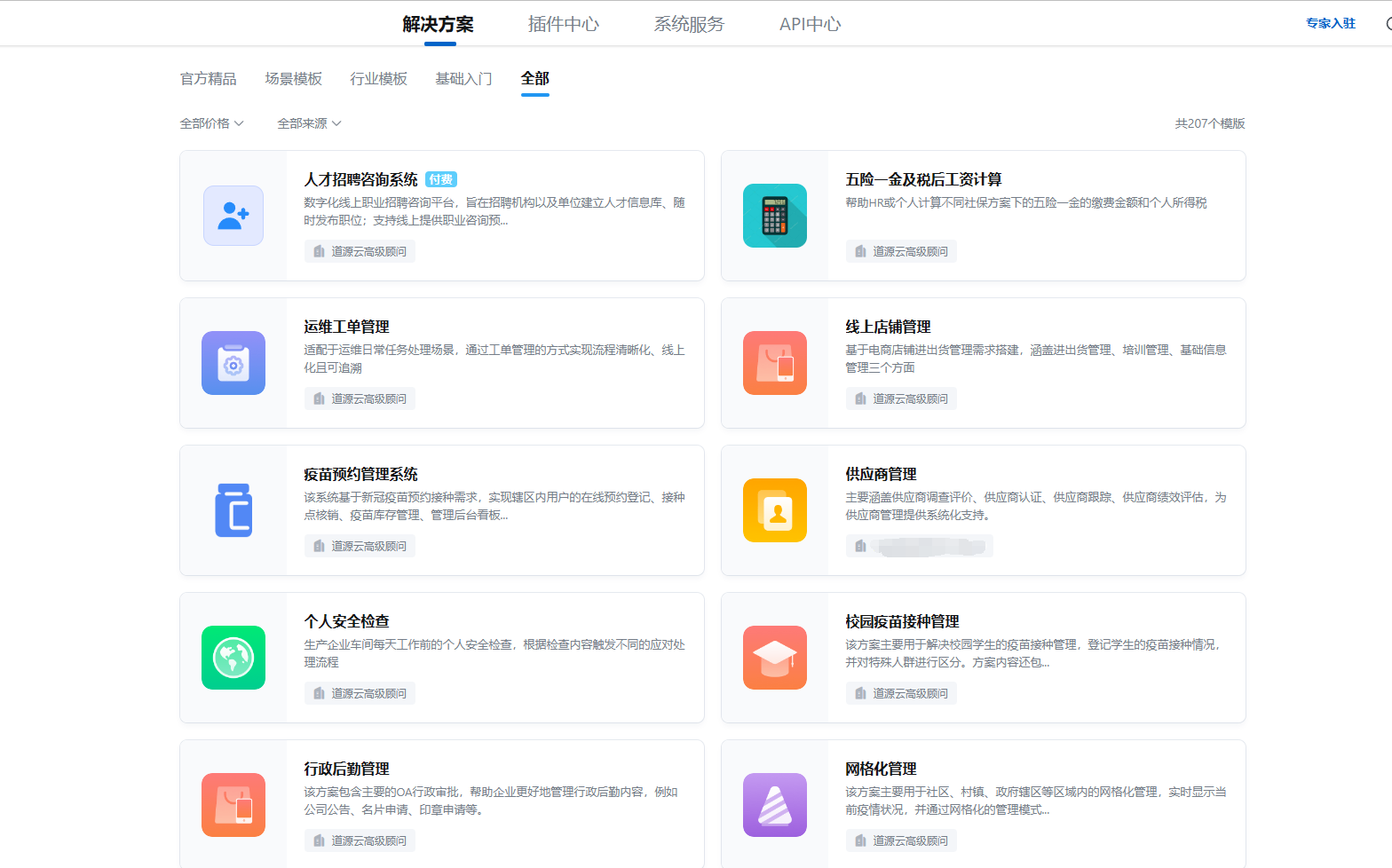This screenshot has height=868, width=1392.
Task: Click the 线上店铺管理 shopping bag icon
Action: click(x=775, y=363)
